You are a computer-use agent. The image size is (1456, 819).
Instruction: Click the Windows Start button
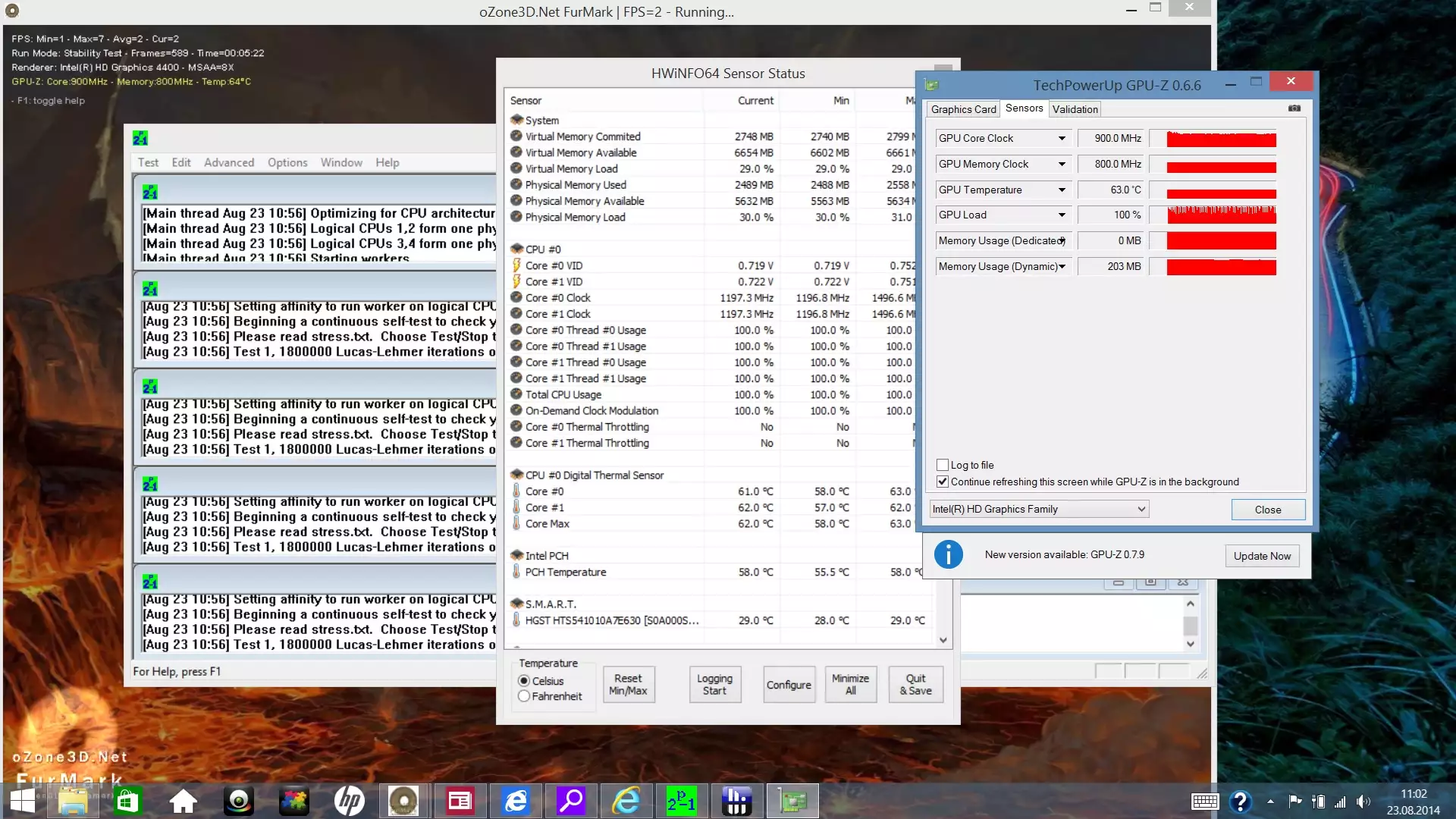22,801
